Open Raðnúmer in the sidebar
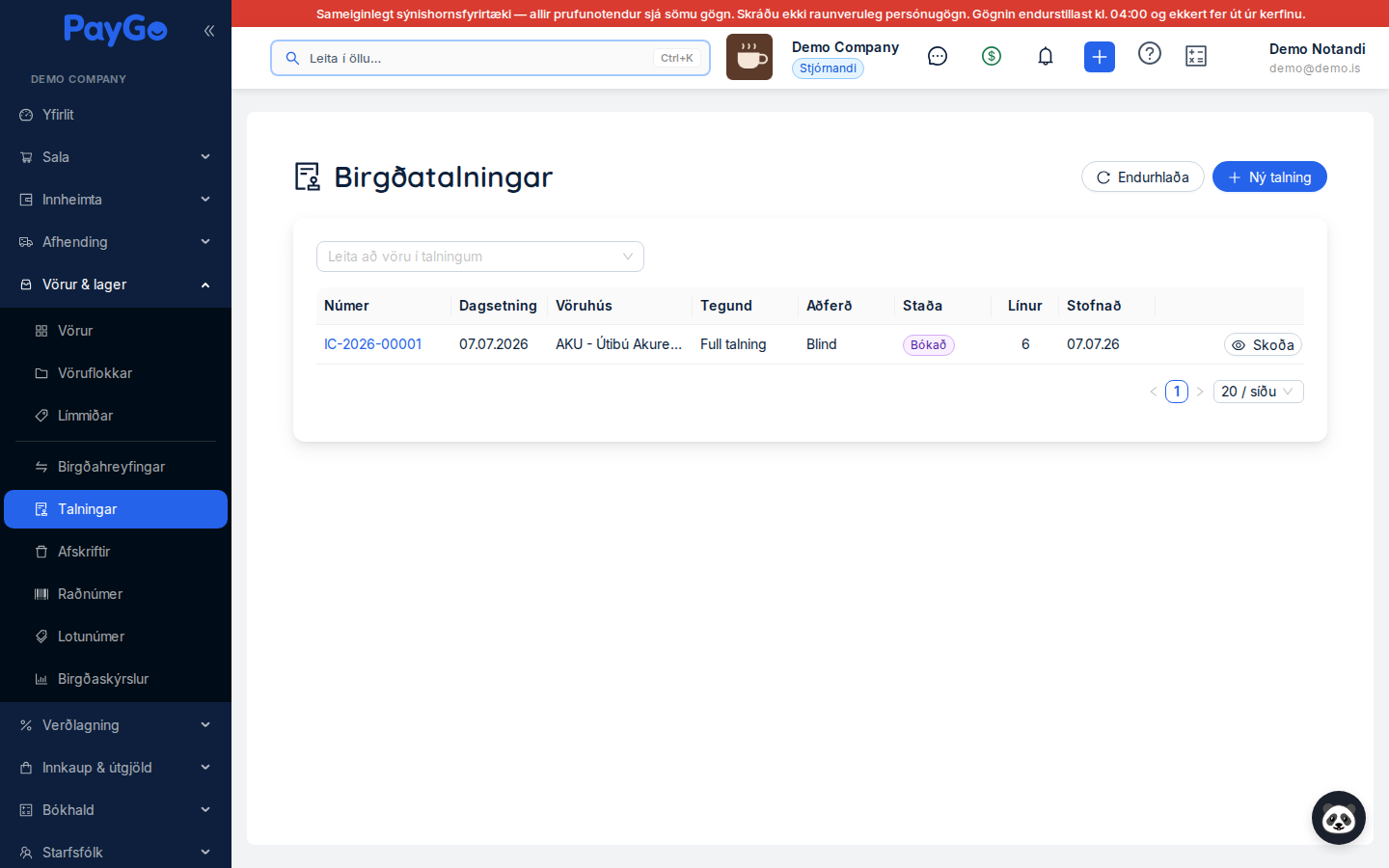The height and width of the screenshot is (868, 1389). point(116,594)
